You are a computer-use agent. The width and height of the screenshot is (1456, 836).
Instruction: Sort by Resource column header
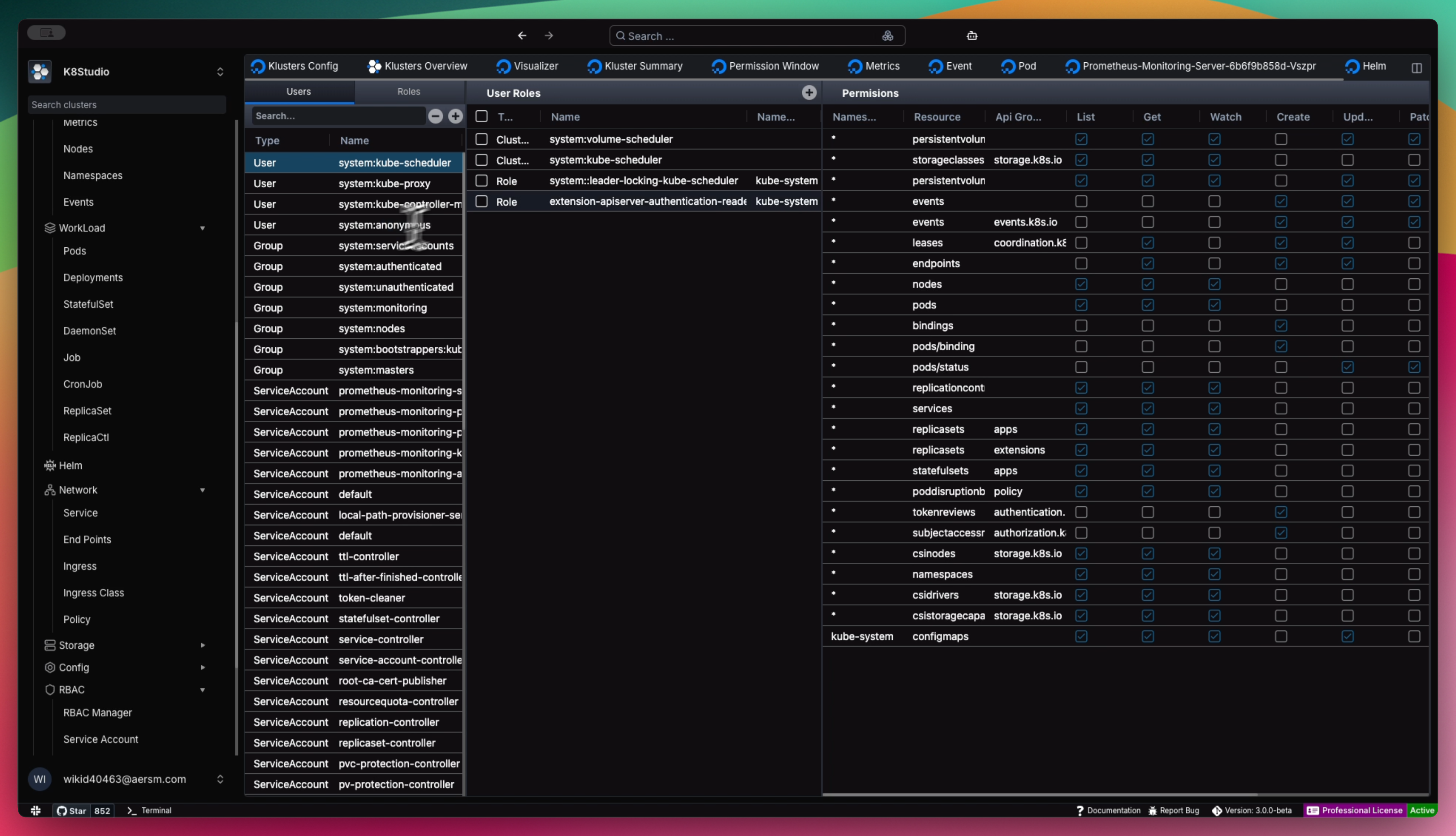[x=937, y=116]
